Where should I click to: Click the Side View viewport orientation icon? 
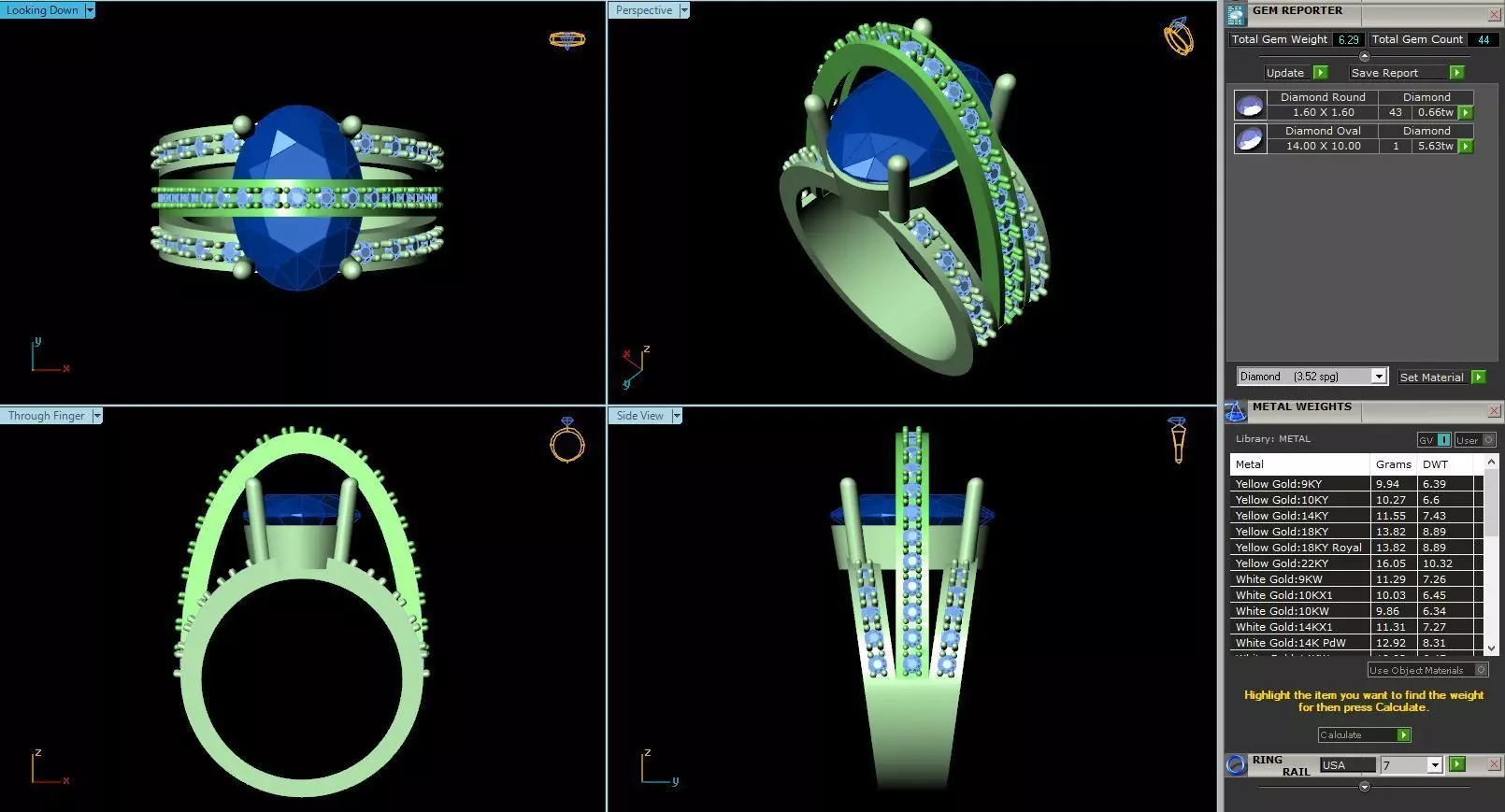tap(1178, 439)
